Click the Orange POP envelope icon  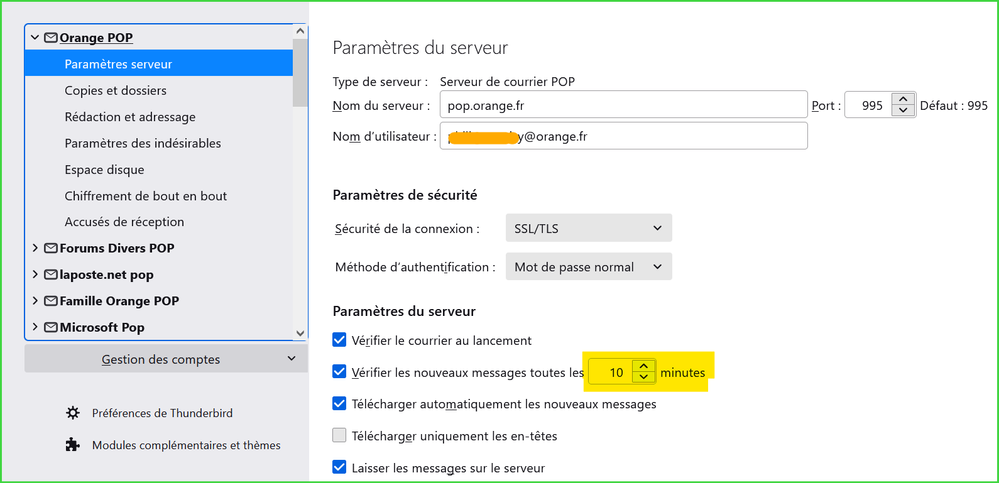pos(50,38)
